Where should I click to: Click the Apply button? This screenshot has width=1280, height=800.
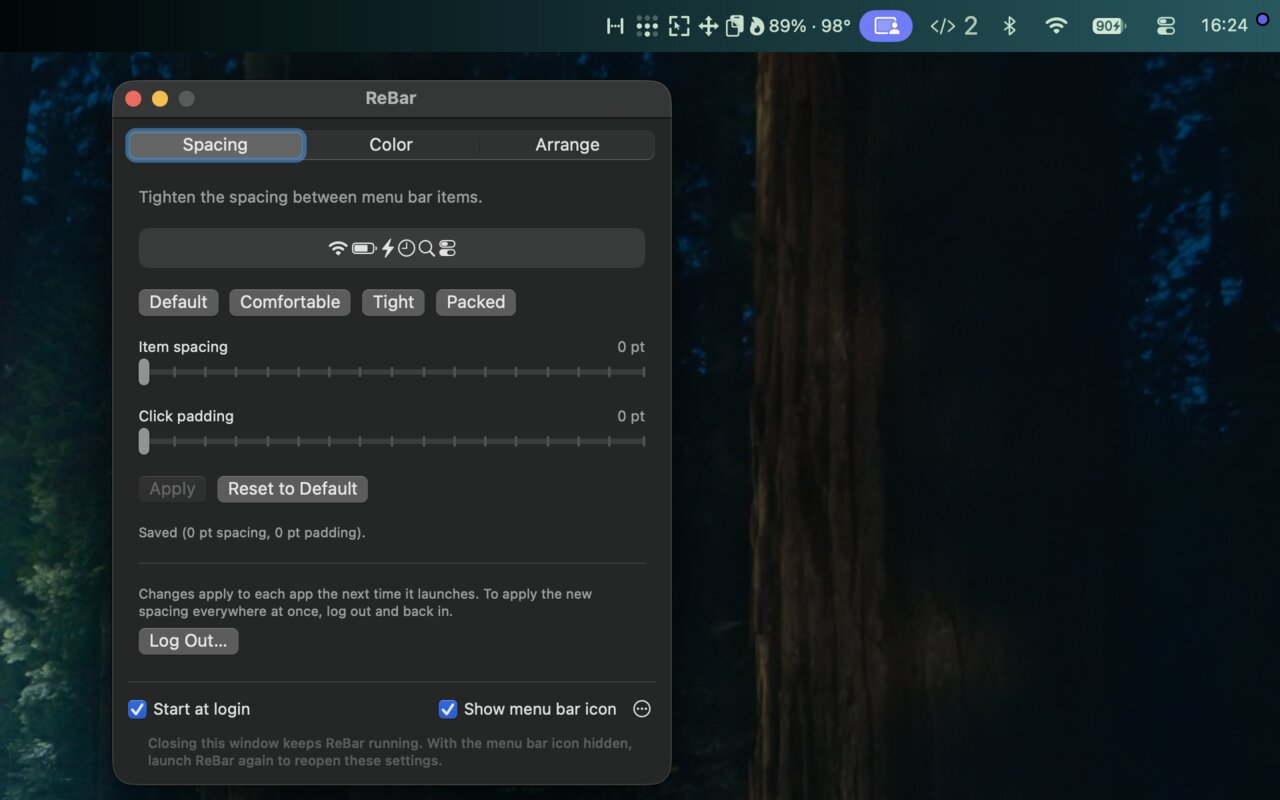[172, 489]
